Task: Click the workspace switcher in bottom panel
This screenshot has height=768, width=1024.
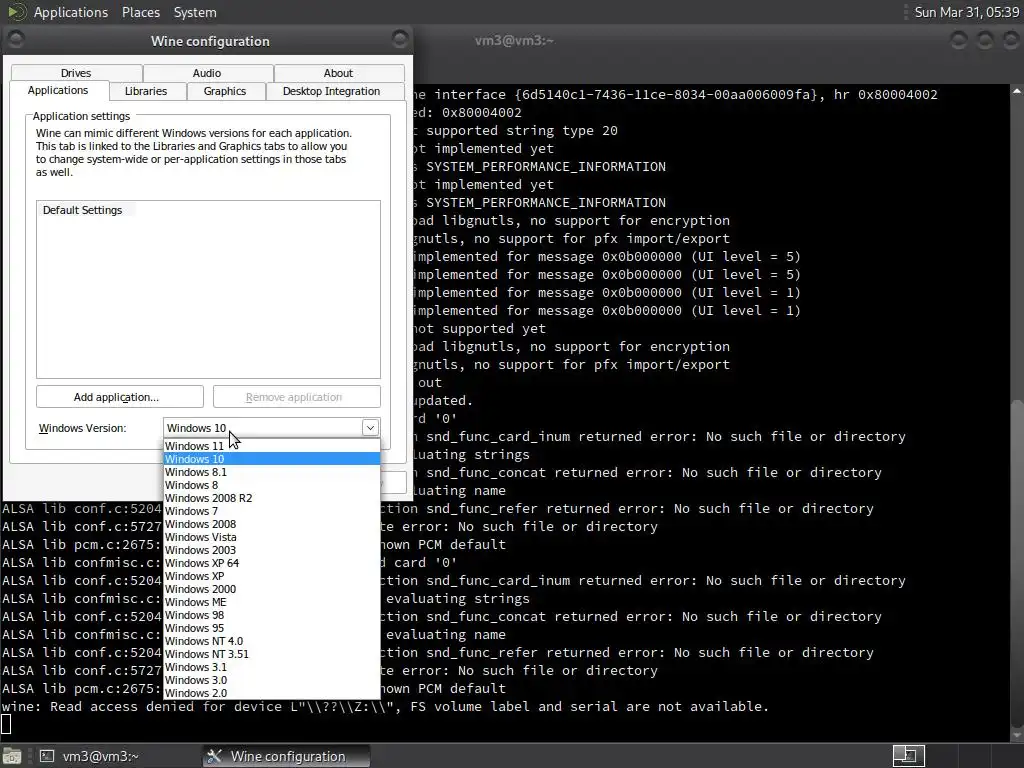Action: [x=908, y=756]
